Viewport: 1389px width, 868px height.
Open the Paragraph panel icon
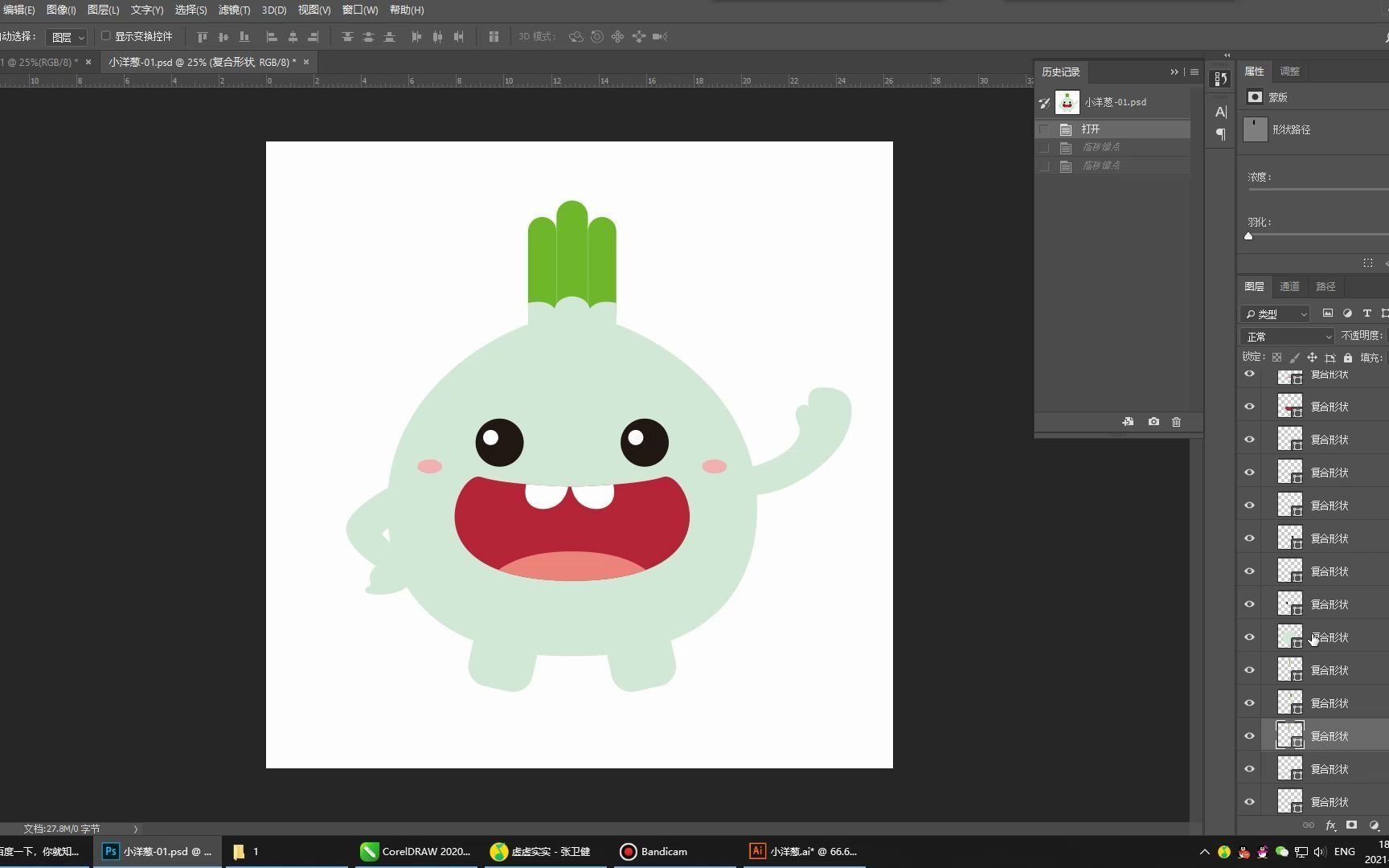1220,134
